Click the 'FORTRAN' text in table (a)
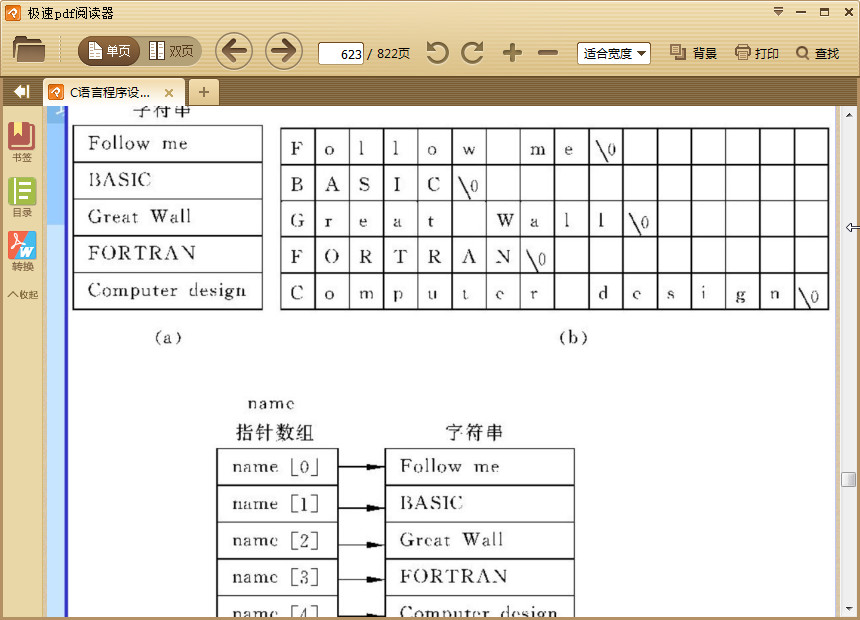This screenshot has height=620, width=860. (x=142, y=253)
